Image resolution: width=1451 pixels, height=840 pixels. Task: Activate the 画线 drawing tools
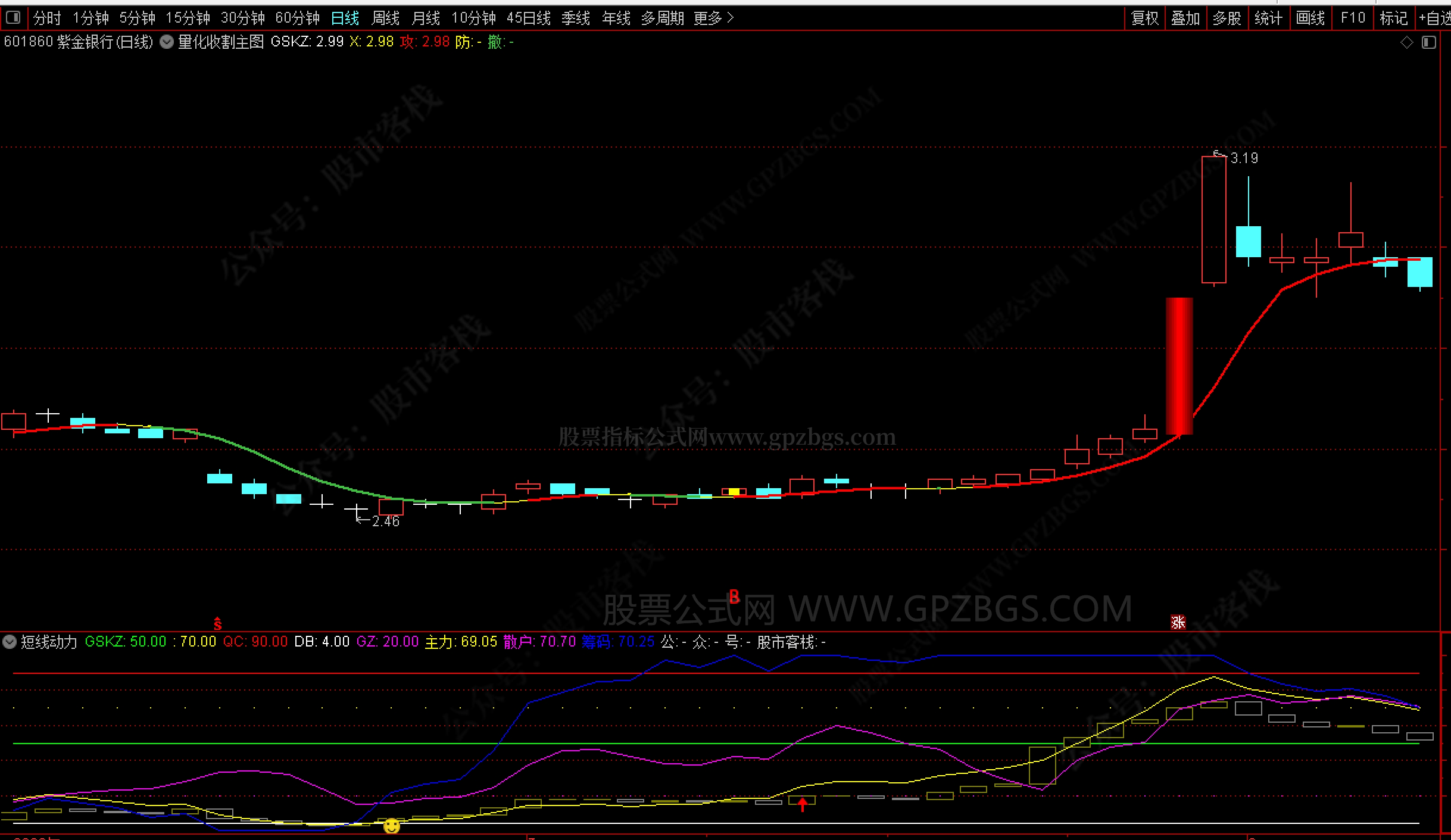point(1310,18)
